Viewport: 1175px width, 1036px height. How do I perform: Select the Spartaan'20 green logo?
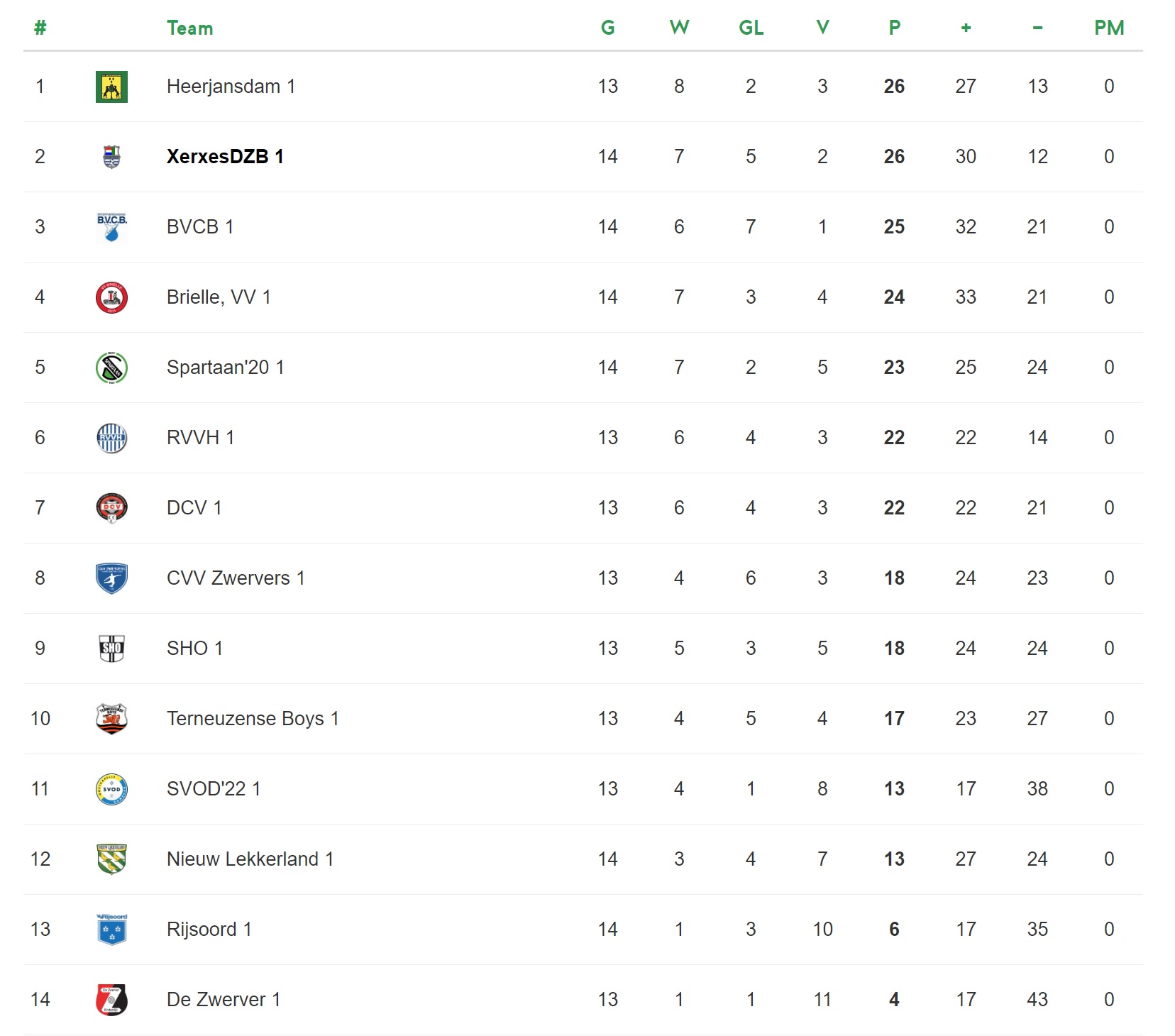click(111, 368)
